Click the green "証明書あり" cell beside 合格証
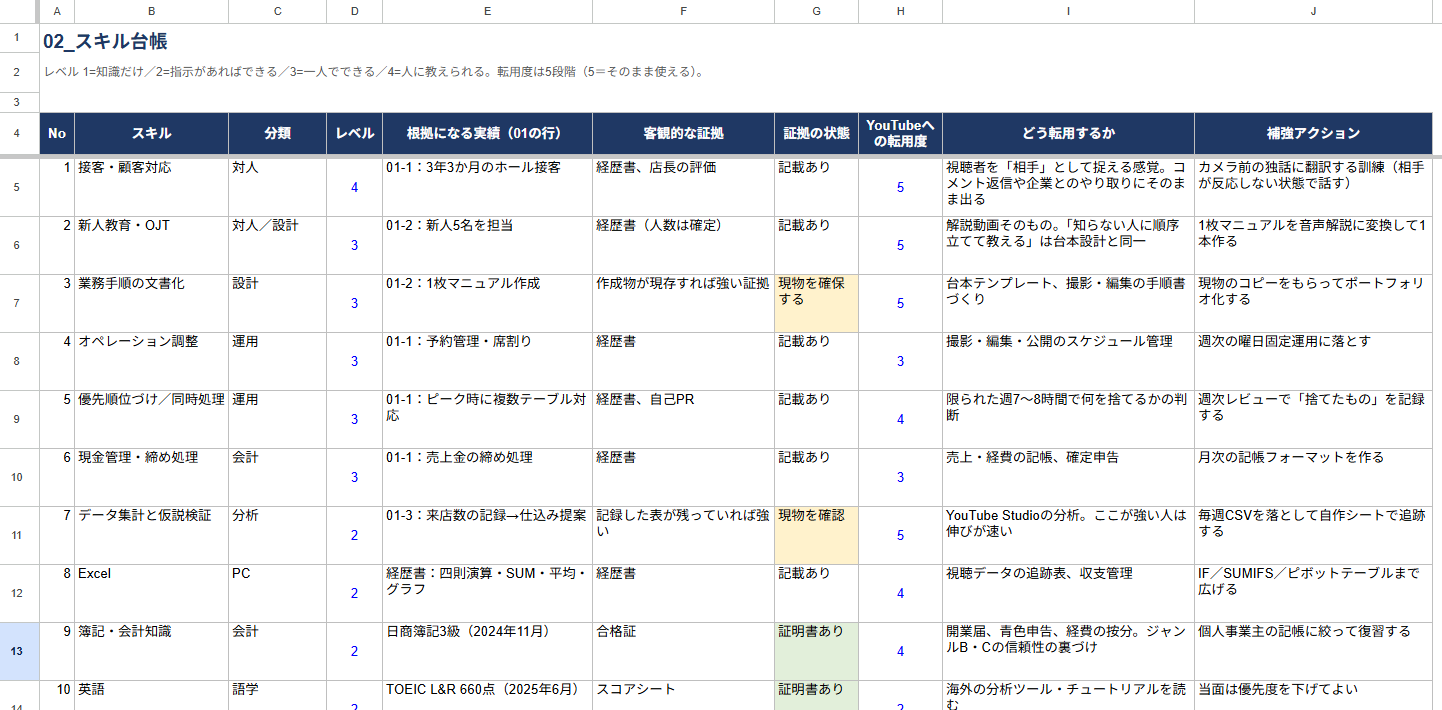1442x710 pixels. pos(816,651)
